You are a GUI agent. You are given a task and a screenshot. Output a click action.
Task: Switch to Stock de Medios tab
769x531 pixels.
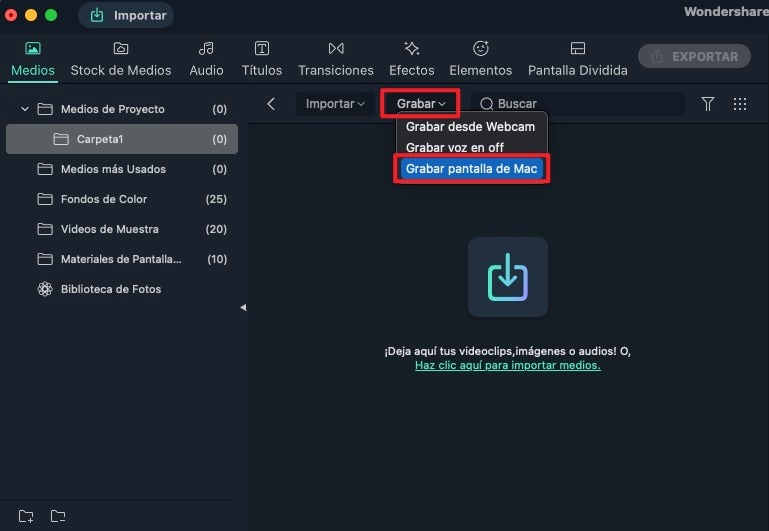pyautogui.click(x=121, y=60)
